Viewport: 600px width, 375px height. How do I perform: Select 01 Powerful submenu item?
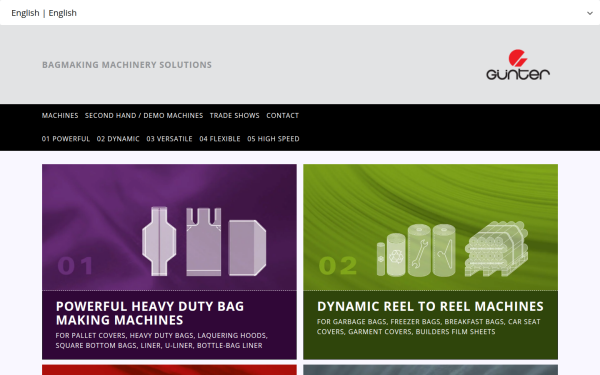pyautogui.click(x=66, y=139)
